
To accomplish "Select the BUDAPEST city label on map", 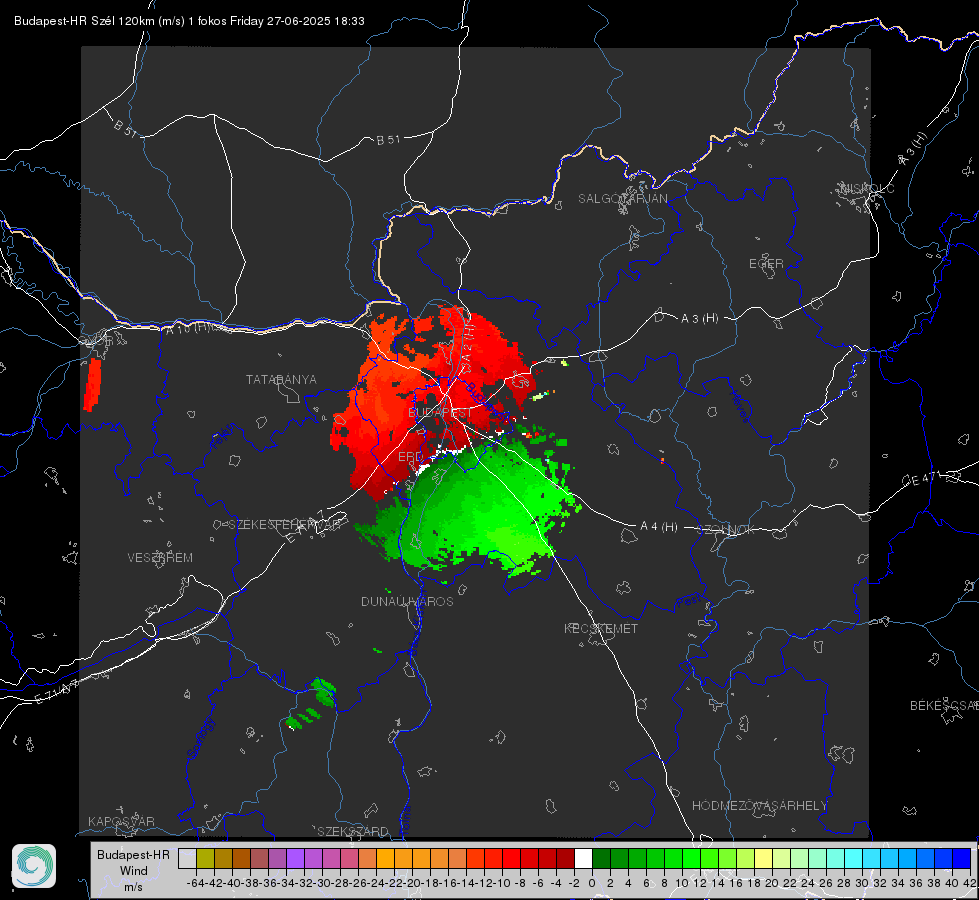I will tap(441, 413).
